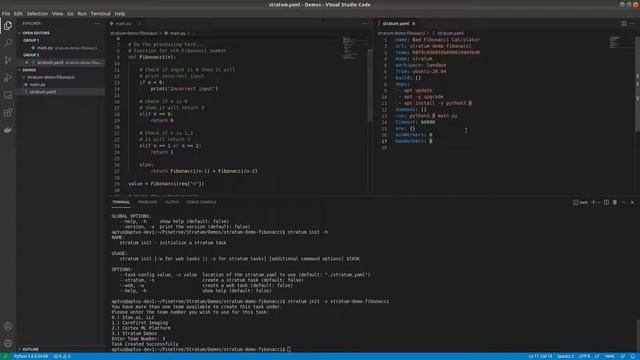Open the Help menu
This screenshot has height=360, width=640.
[x=120, y=13]
